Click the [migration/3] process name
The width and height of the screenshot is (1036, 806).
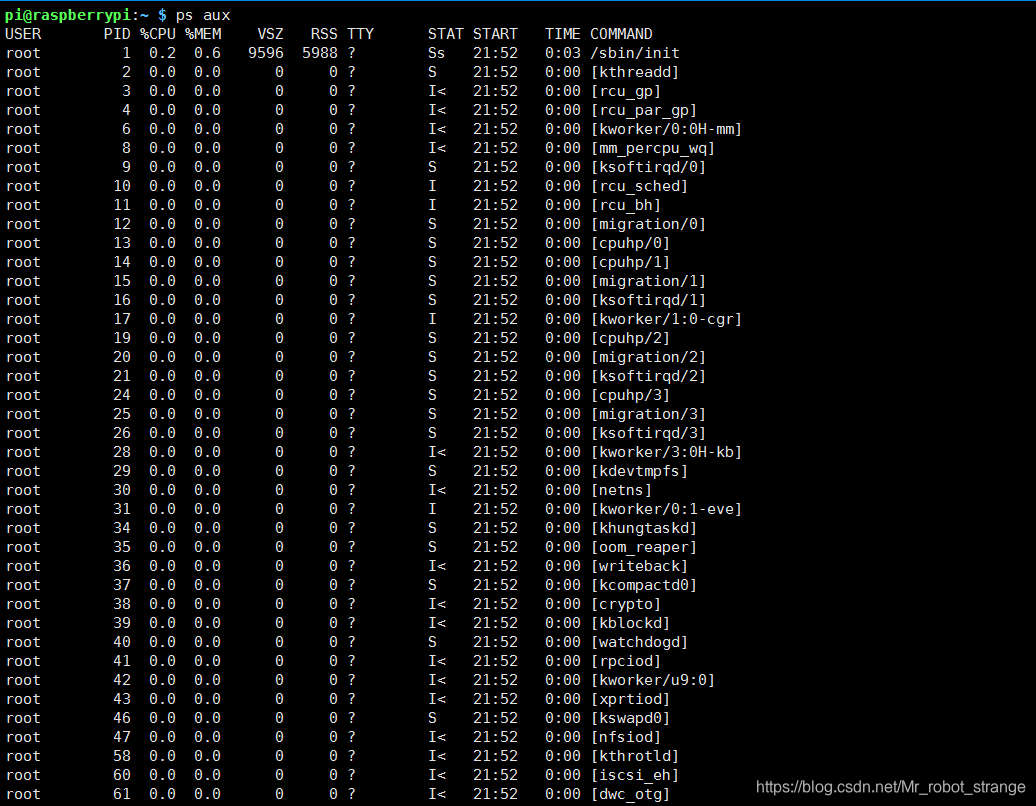(648, 414)
